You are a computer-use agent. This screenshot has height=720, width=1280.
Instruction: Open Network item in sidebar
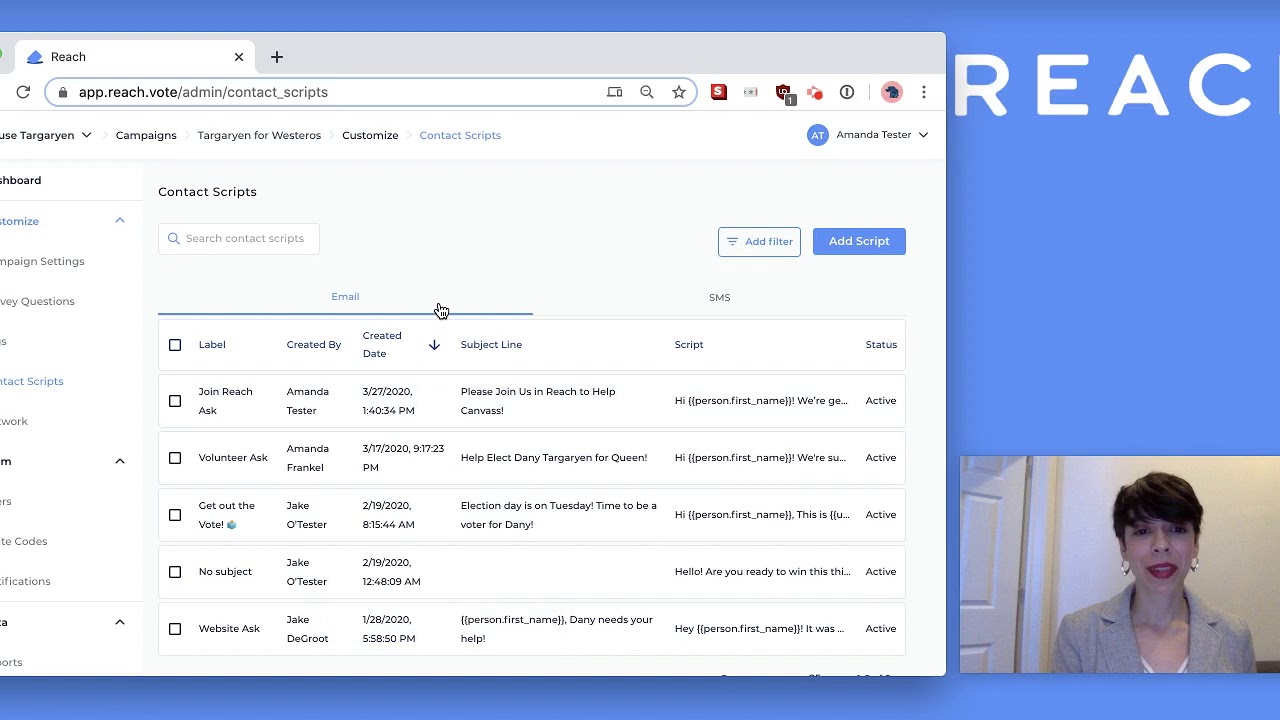point(14,421)
